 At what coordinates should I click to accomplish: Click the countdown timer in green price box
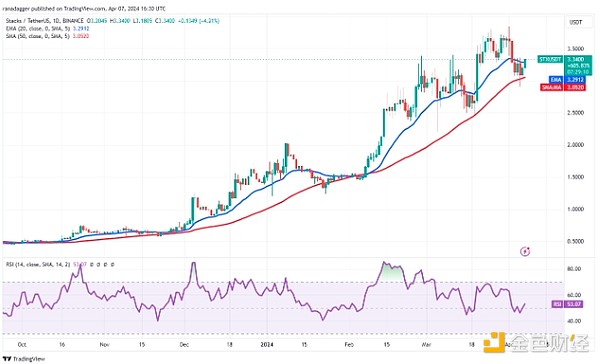578,72
